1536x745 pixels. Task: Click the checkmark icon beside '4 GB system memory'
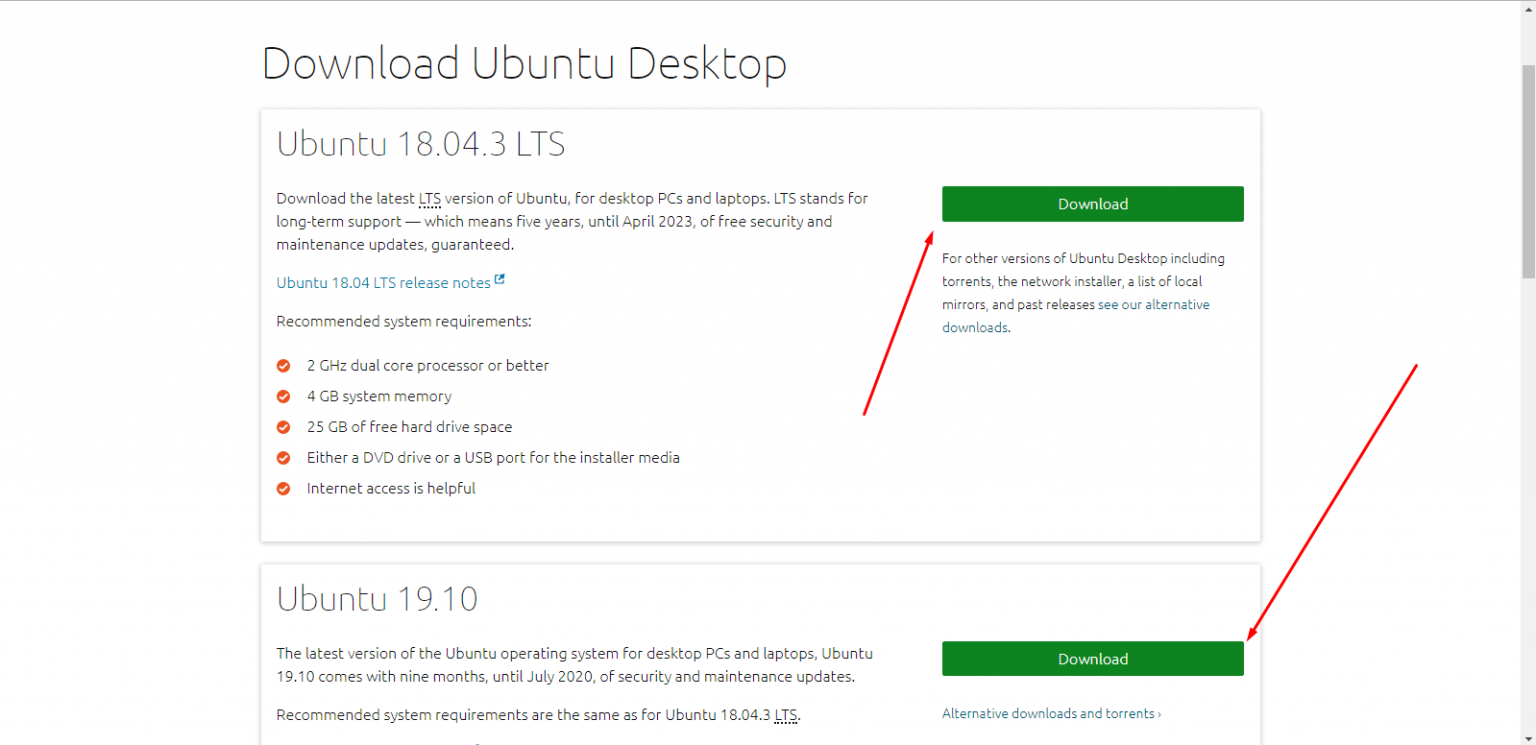click(283, 396)
